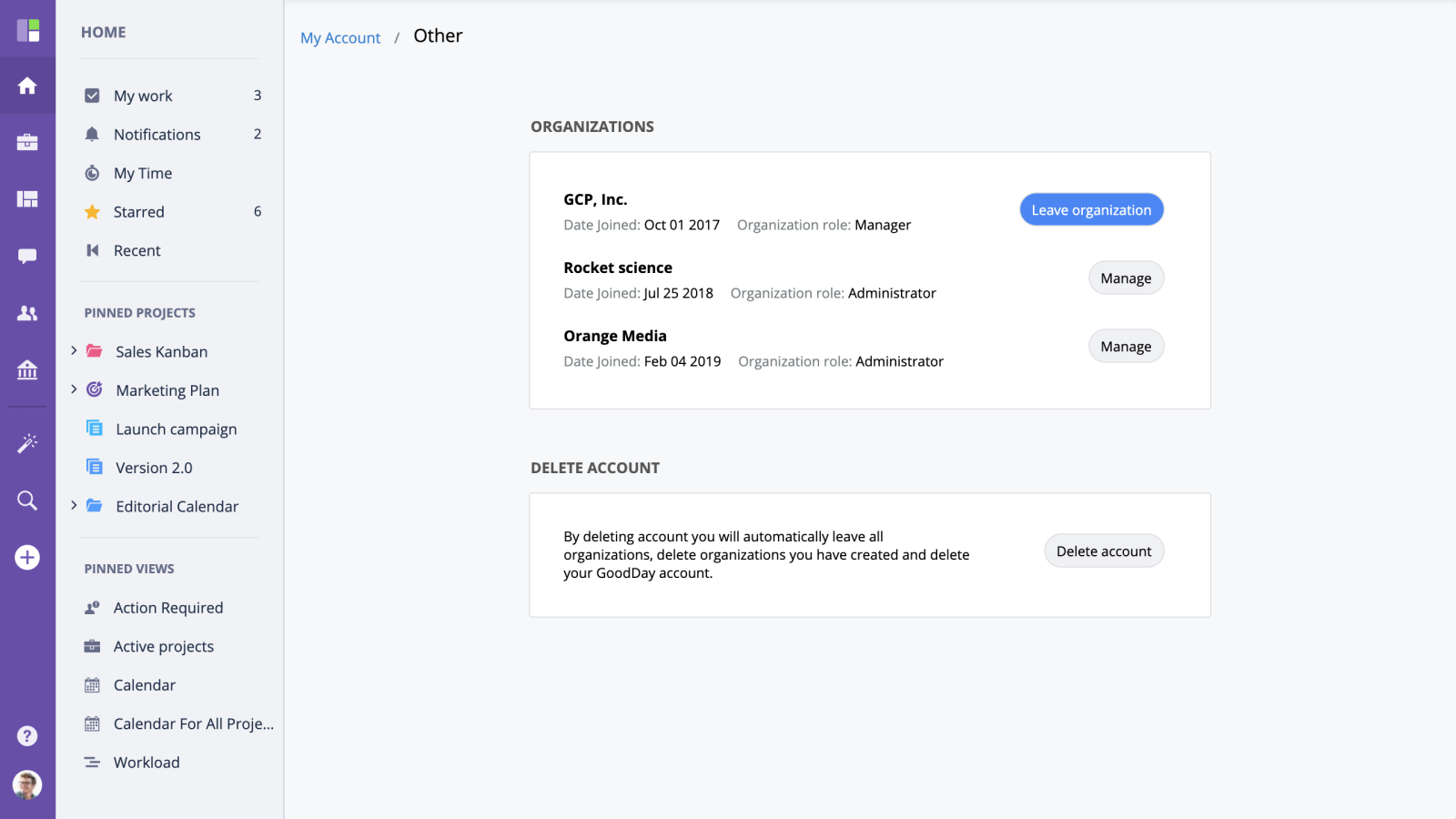This screenshot has height=819, width=1456.
Task: Open the help question mark icon
Action: click(x=27, y=736)
